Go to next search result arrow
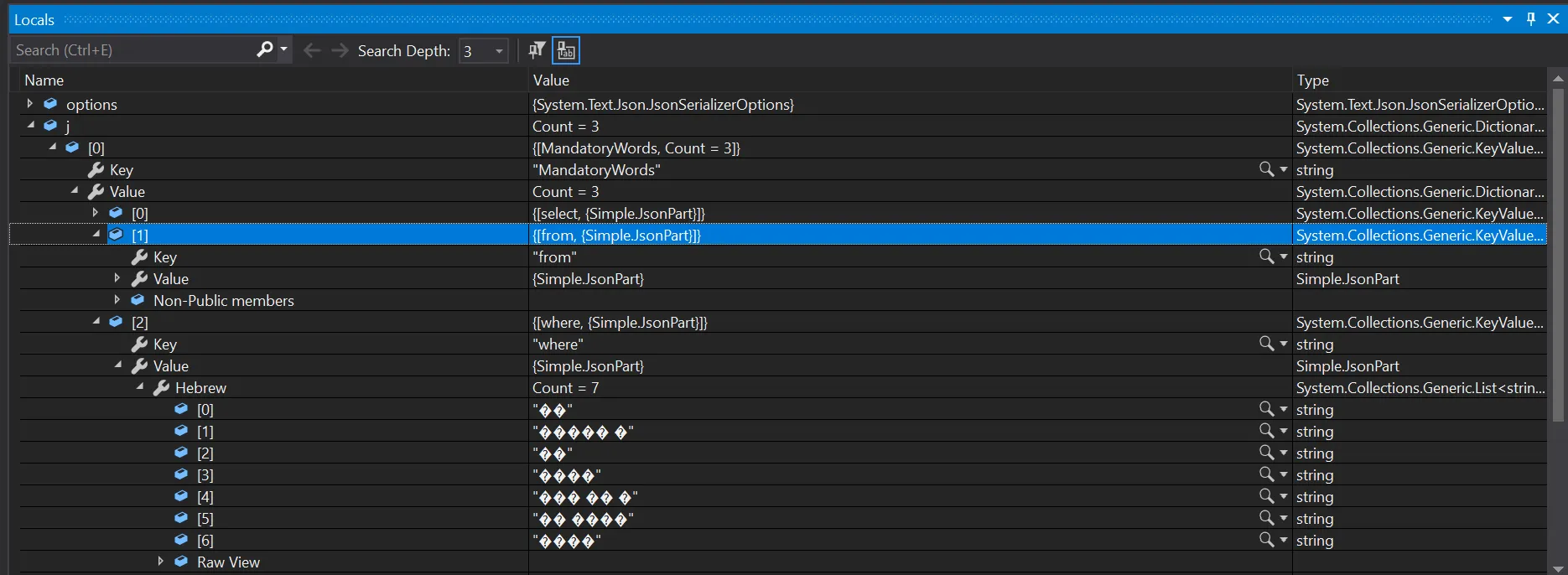 [x=340, y=50]
